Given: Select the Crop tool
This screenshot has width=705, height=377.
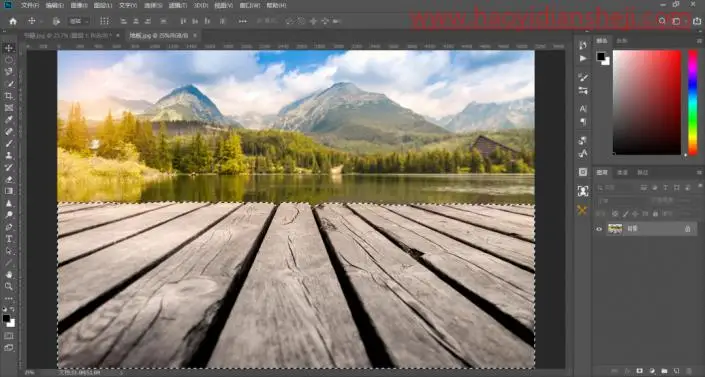Looking at the screenshot, I should 9,96.
